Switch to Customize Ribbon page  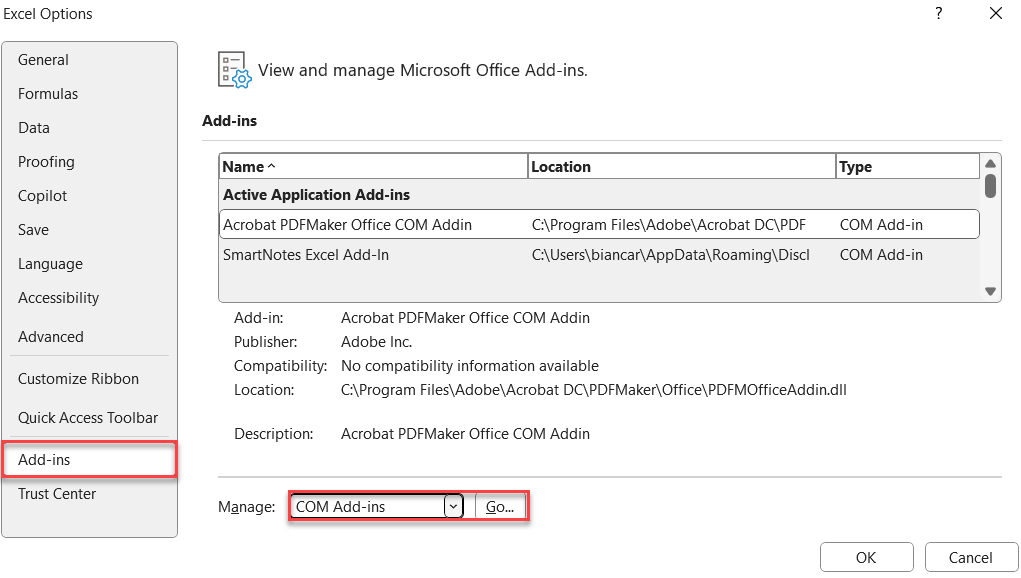click(x=78, y=378)
